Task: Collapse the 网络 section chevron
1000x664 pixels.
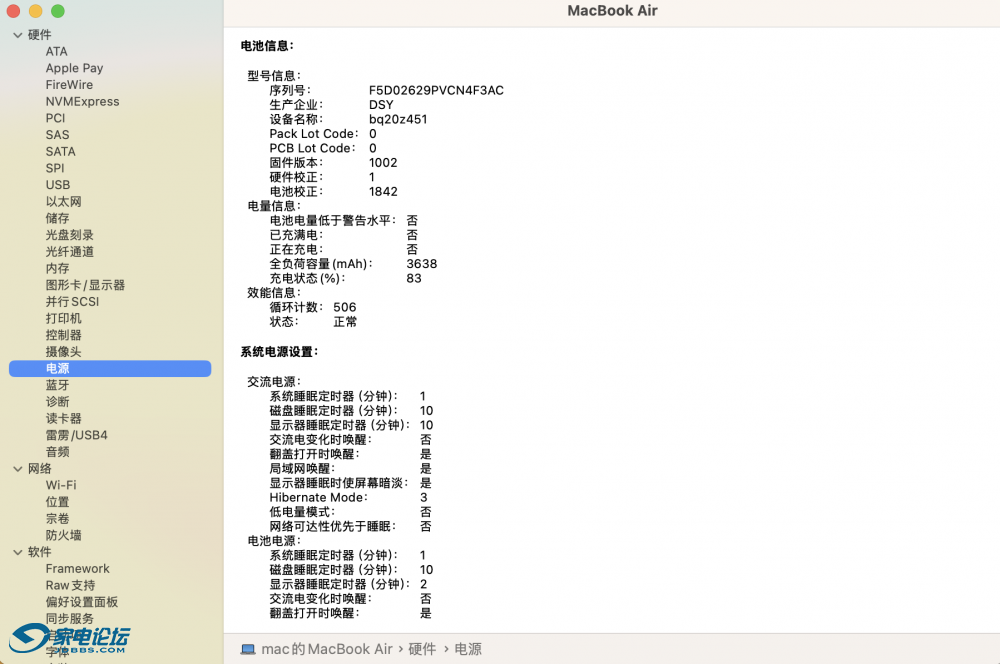Action: coord(18,469)
